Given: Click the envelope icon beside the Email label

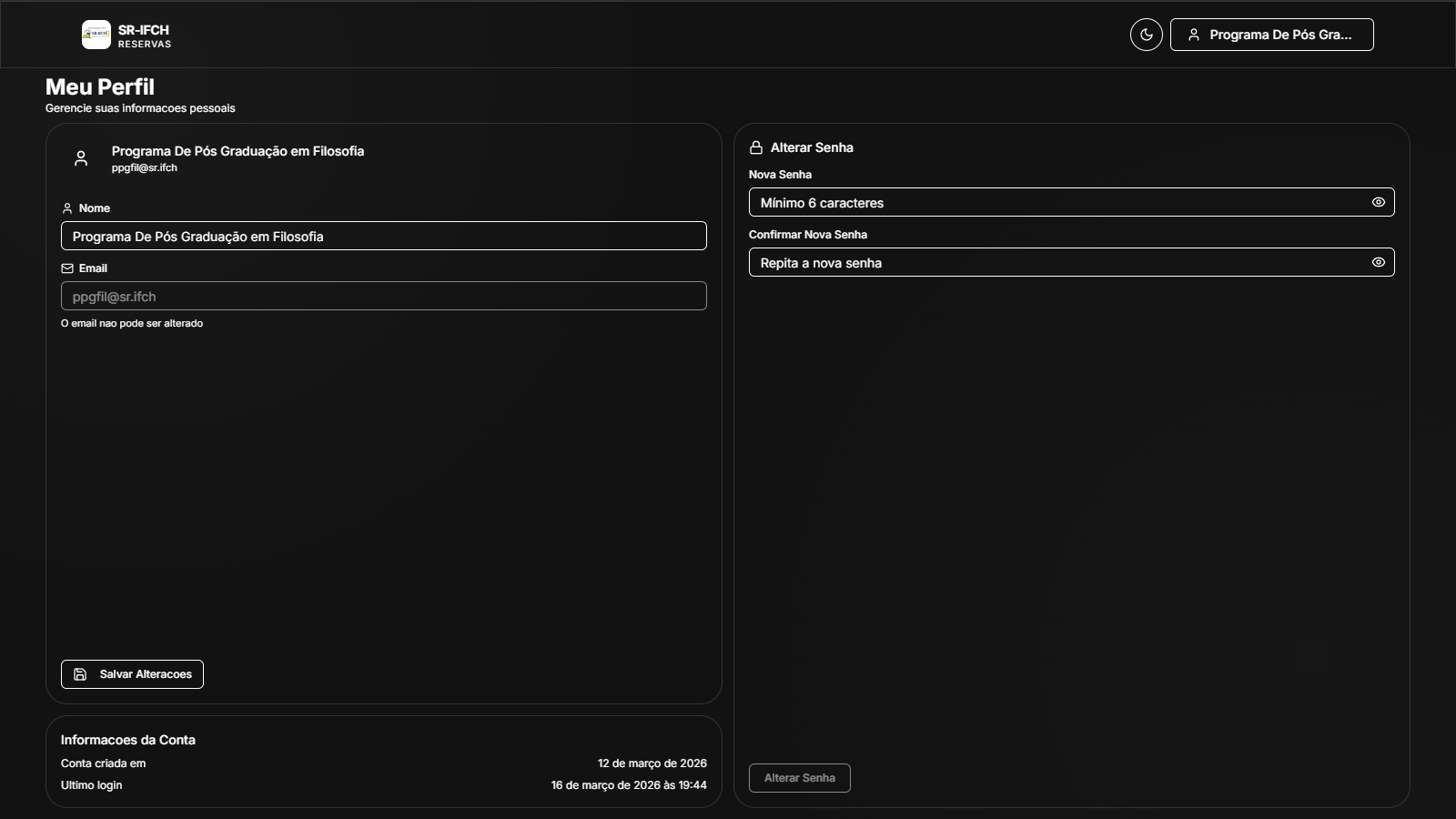Looking at the screenshot, I should point(67,268).
